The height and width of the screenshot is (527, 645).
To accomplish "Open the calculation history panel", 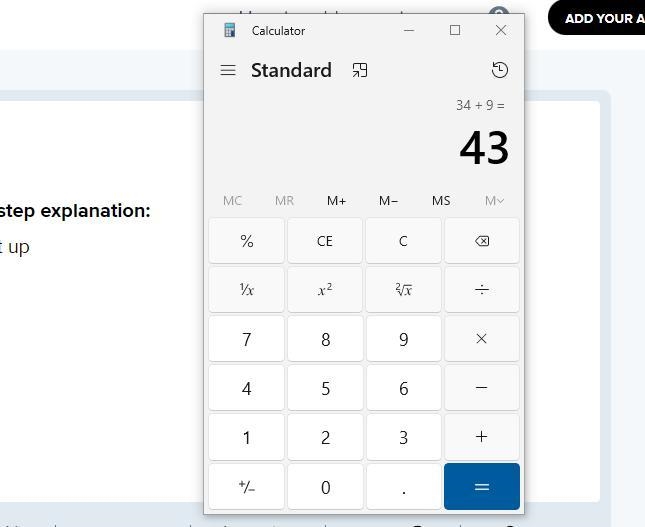I will click(x=500, y=70).
